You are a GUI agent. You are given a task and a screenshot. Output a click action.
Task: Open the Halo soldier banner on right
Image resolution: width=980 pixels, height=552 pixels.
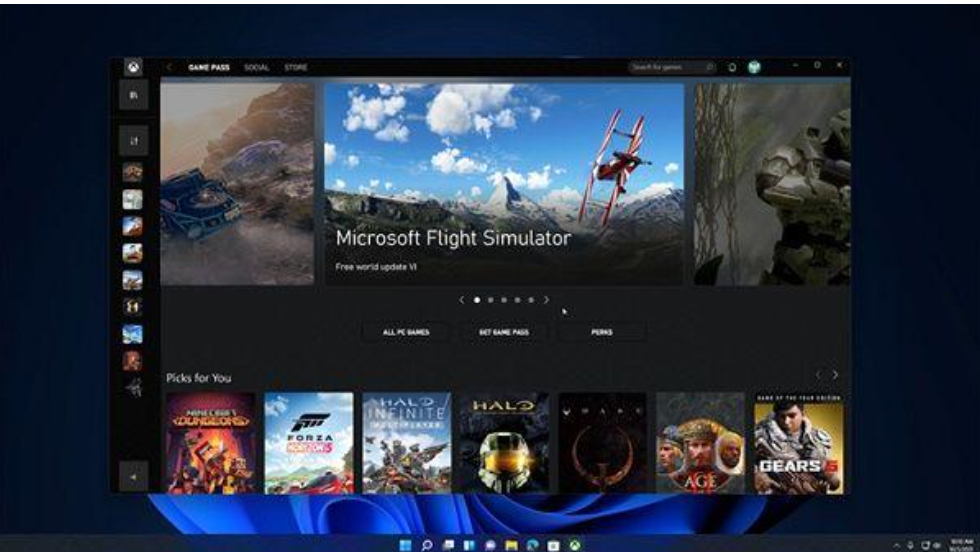coord(772,184)
